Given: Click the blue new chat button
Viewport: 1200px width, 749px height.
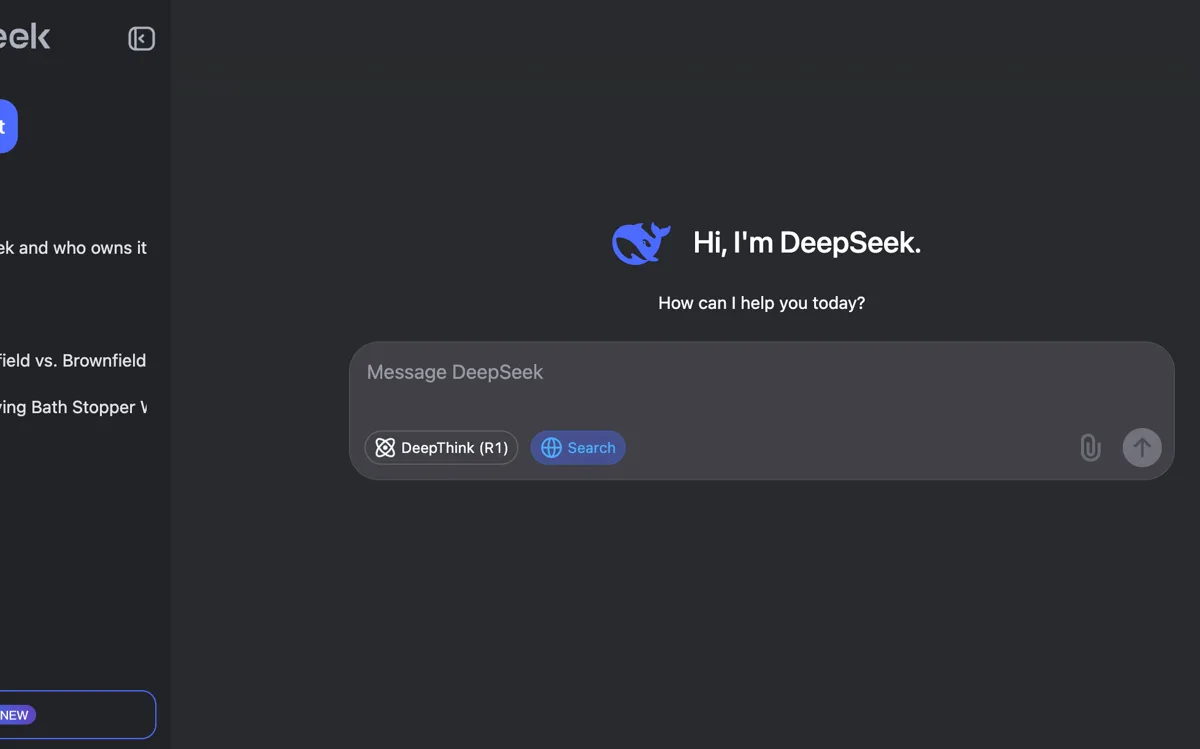Looking at the screenshot, I should tap(8, 126).
